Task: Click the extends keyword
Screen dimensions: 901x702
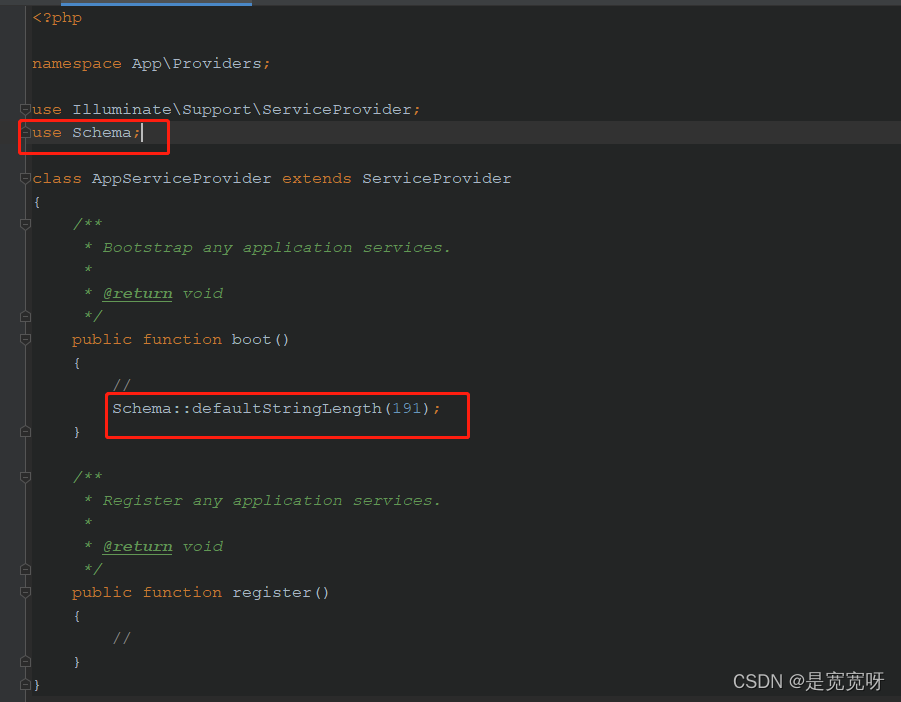Action: 317,179
